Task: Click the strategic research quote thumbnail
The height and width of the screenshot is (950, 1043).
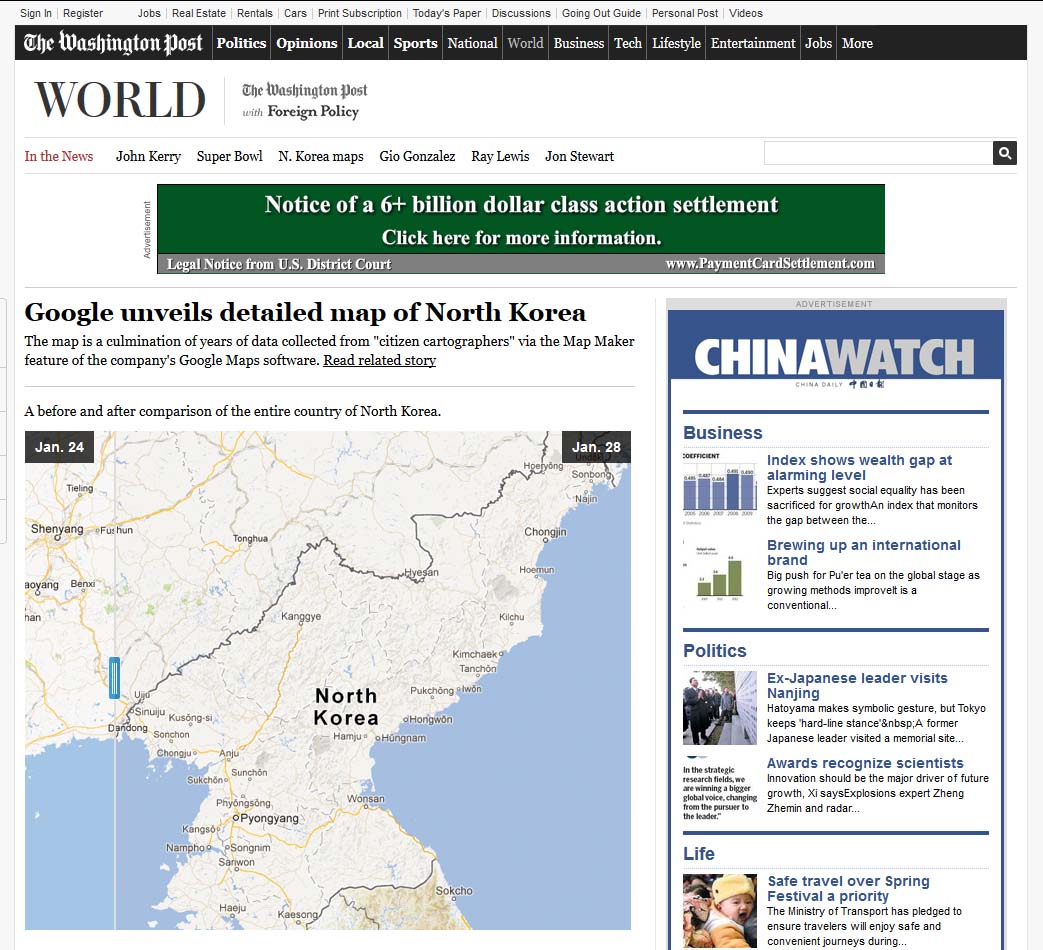Action: [720, 788]
